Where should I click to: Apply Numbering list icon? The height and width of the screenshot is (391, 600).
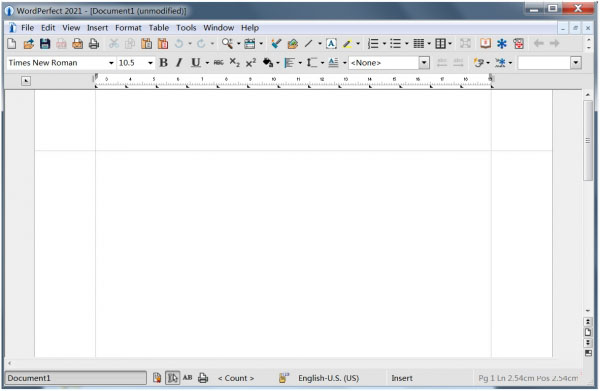pos(373,44)
